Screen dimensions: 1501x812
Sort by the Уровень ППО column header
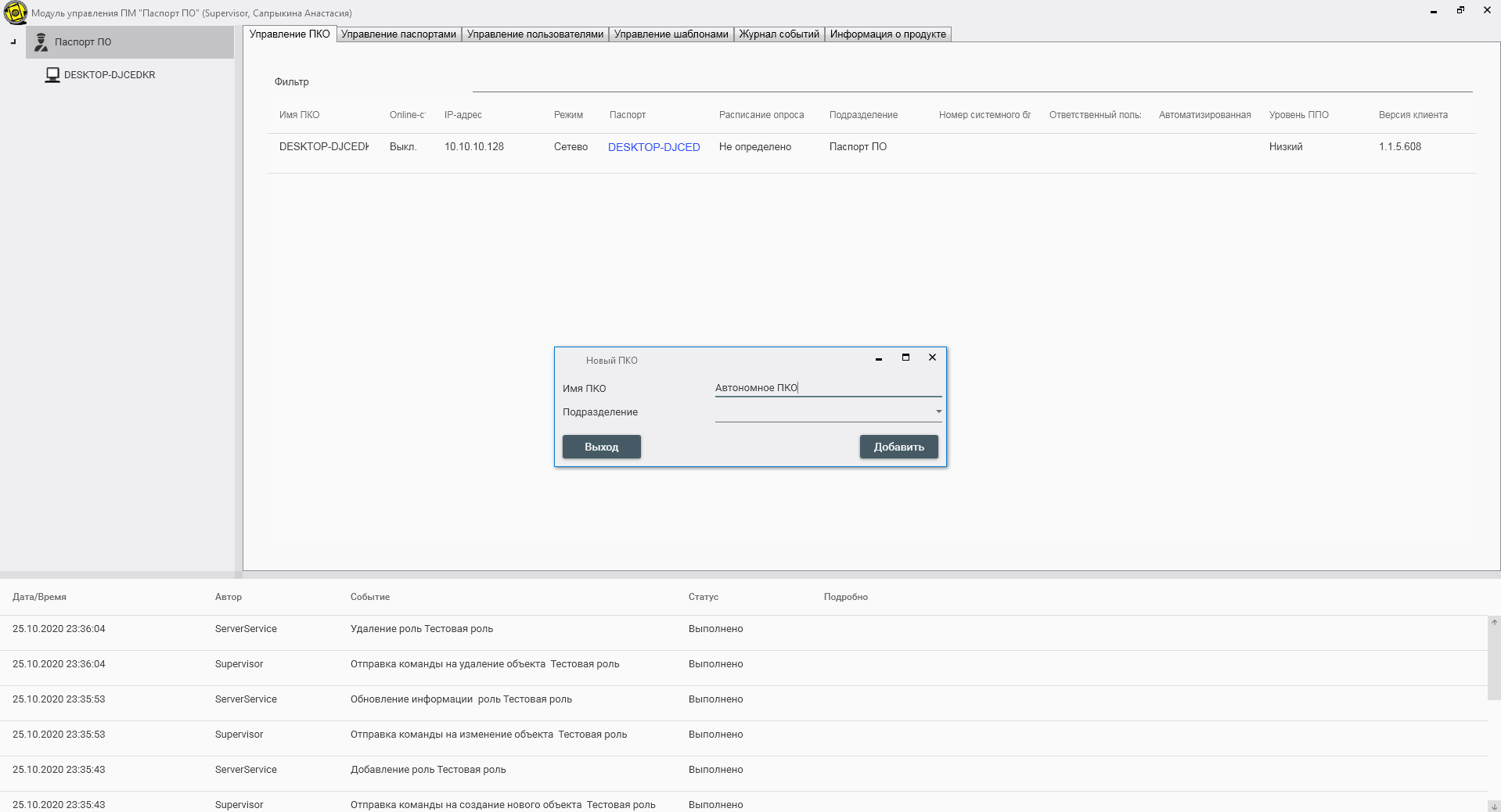1299,115
